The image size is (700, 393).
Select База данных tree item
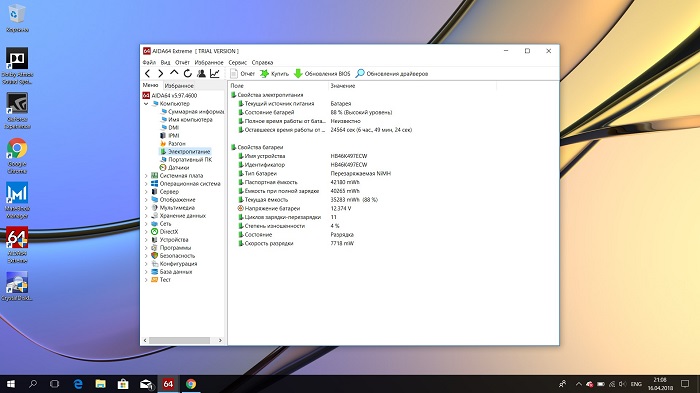click(171, 272)
